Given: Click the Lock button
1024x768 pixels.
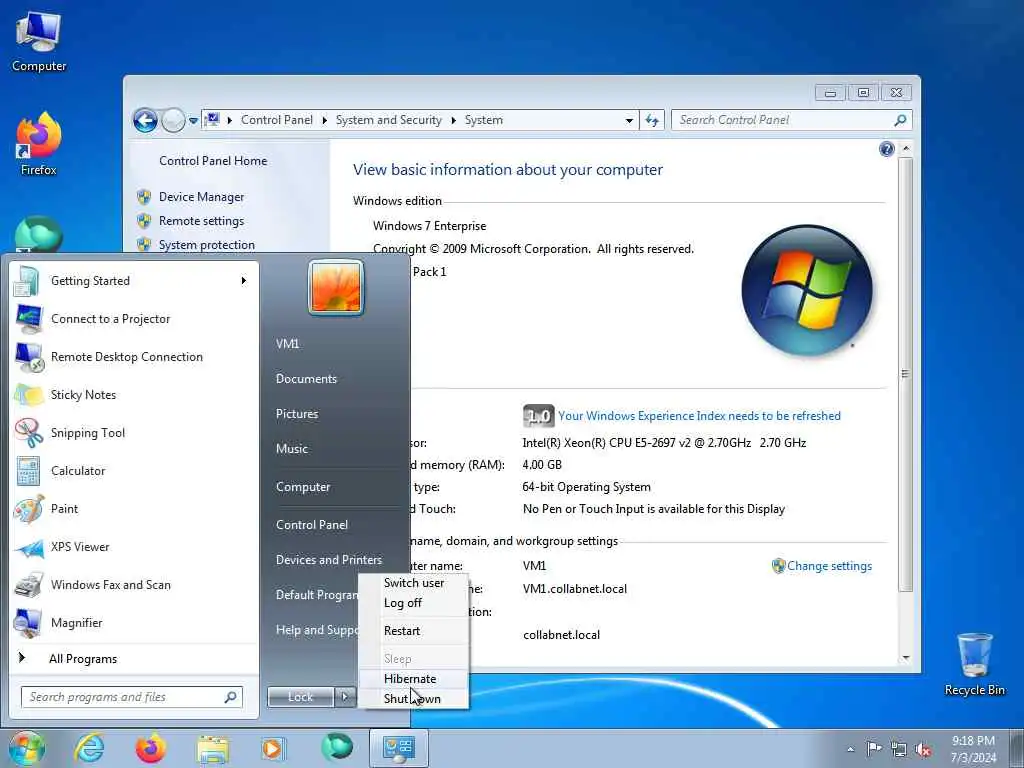Looking at the screenshot, I should (300, 697).
